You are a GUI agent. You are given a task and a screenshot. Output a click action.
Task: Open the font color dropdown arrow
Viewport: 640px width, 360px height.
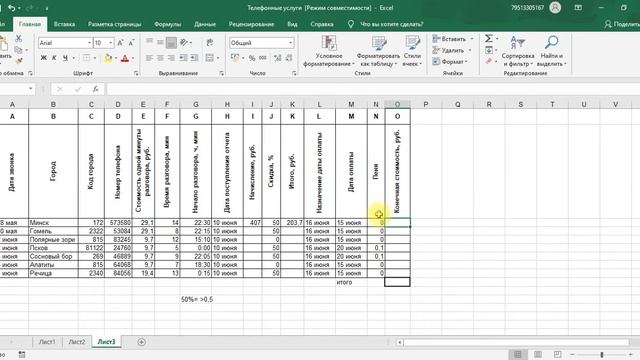pyautogui.click(x=133, y=58)
